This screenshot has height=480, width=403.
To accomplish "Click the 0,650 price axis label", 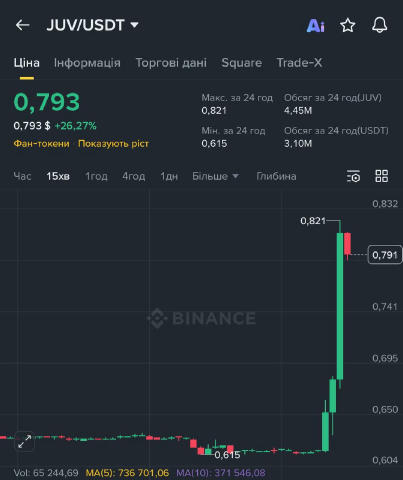I will pyautogui.click(x=385, y=409).
